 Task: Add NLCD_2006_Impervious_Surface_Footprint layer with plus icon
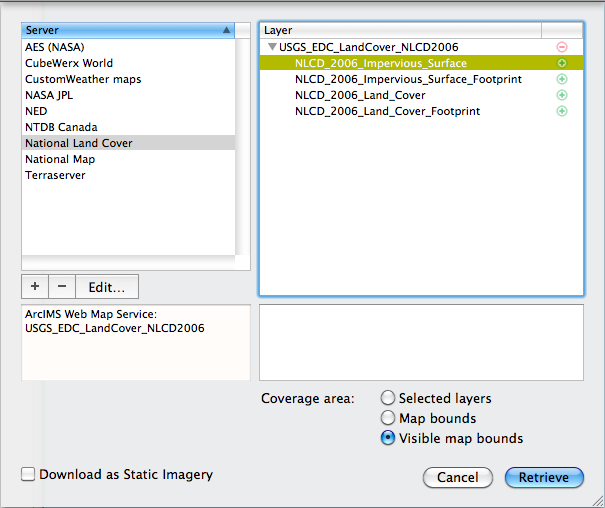click(562, 79)
